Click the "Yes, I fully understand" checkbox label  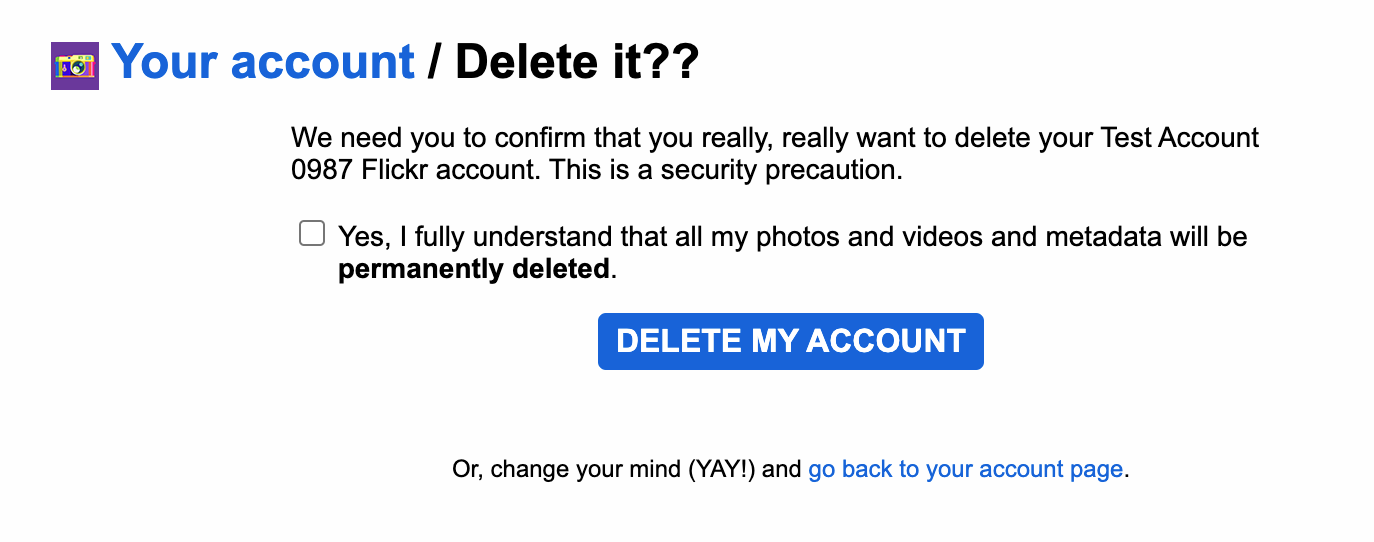click(793, 253)
